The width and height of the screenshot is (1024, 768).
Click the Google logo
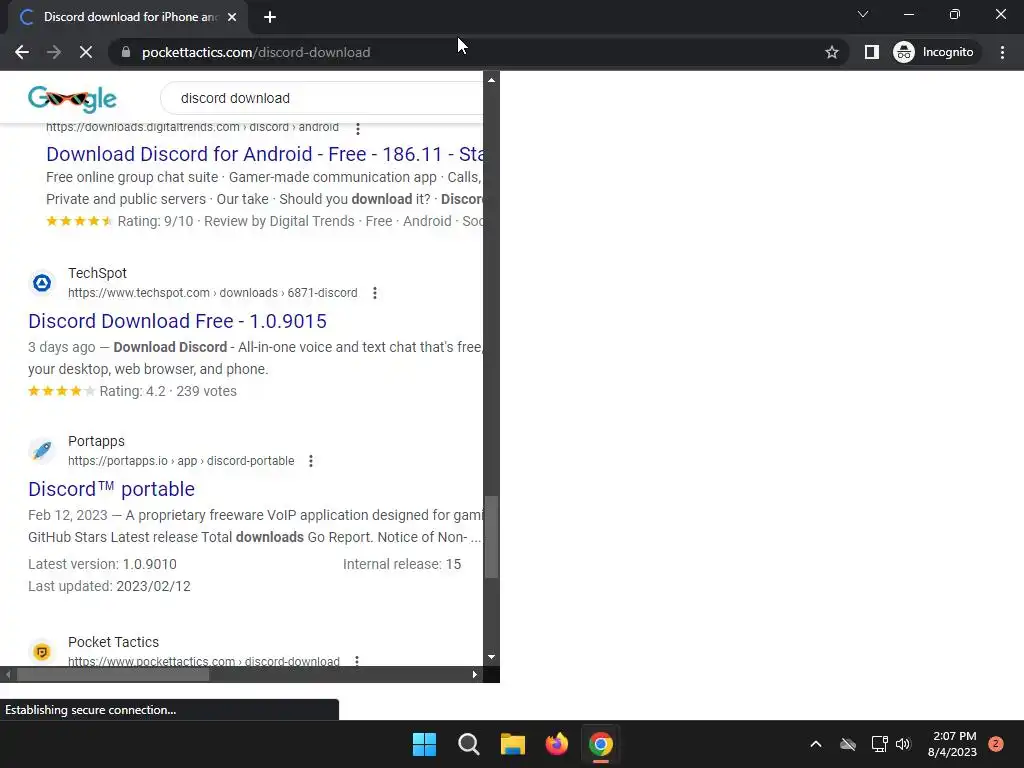click(72, 99)
